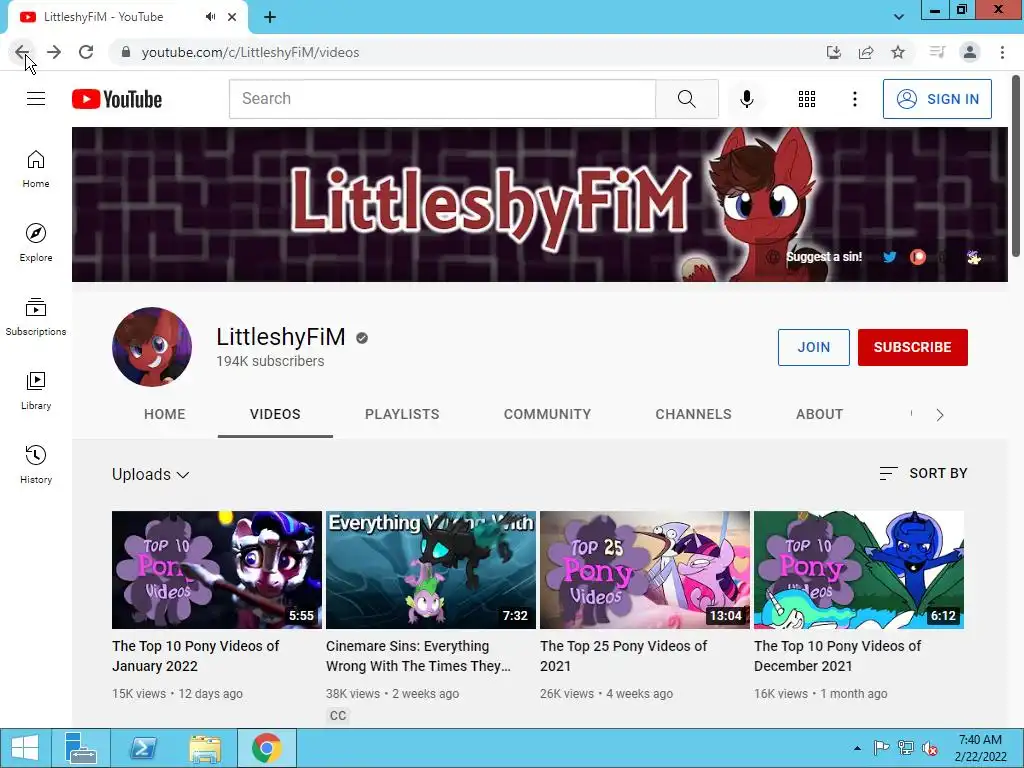Click the muted volume tray icon
Image resolution: width=1024 pixels, height=768 pixels.
(x=929, y=748)
